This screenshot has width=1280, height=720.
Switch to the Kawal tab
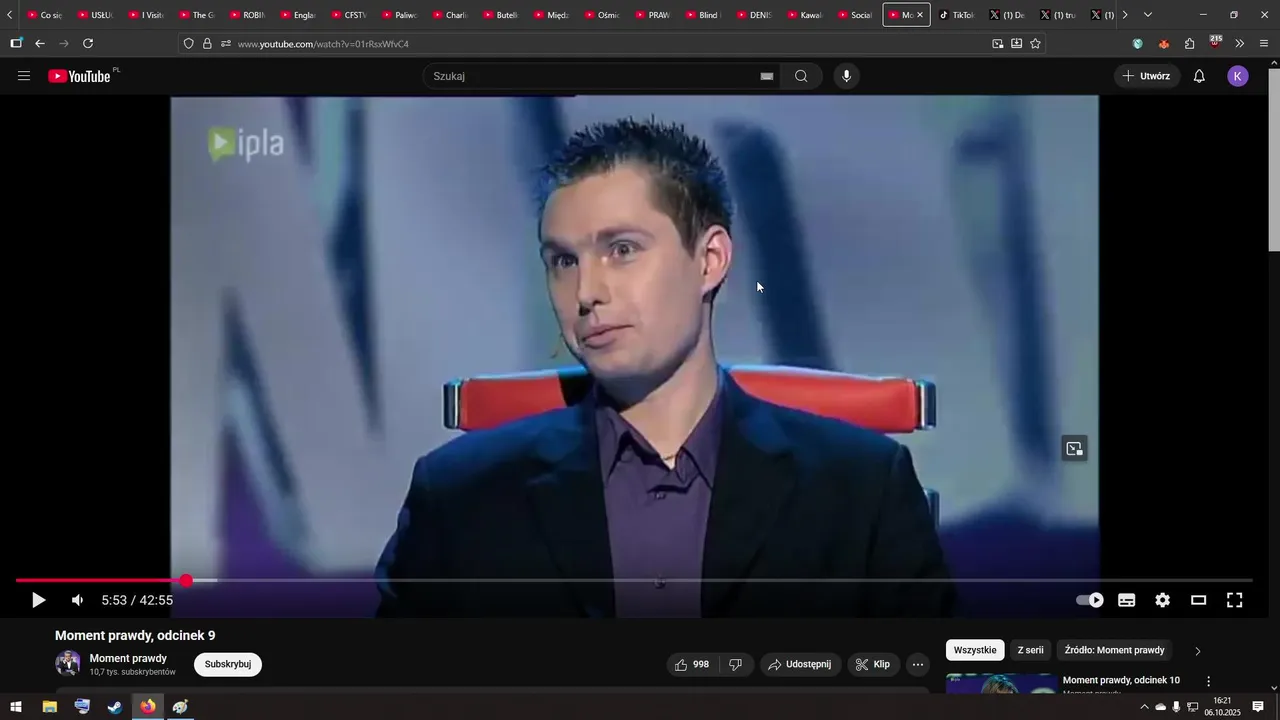pyautogui.click(x=804, y=15)
